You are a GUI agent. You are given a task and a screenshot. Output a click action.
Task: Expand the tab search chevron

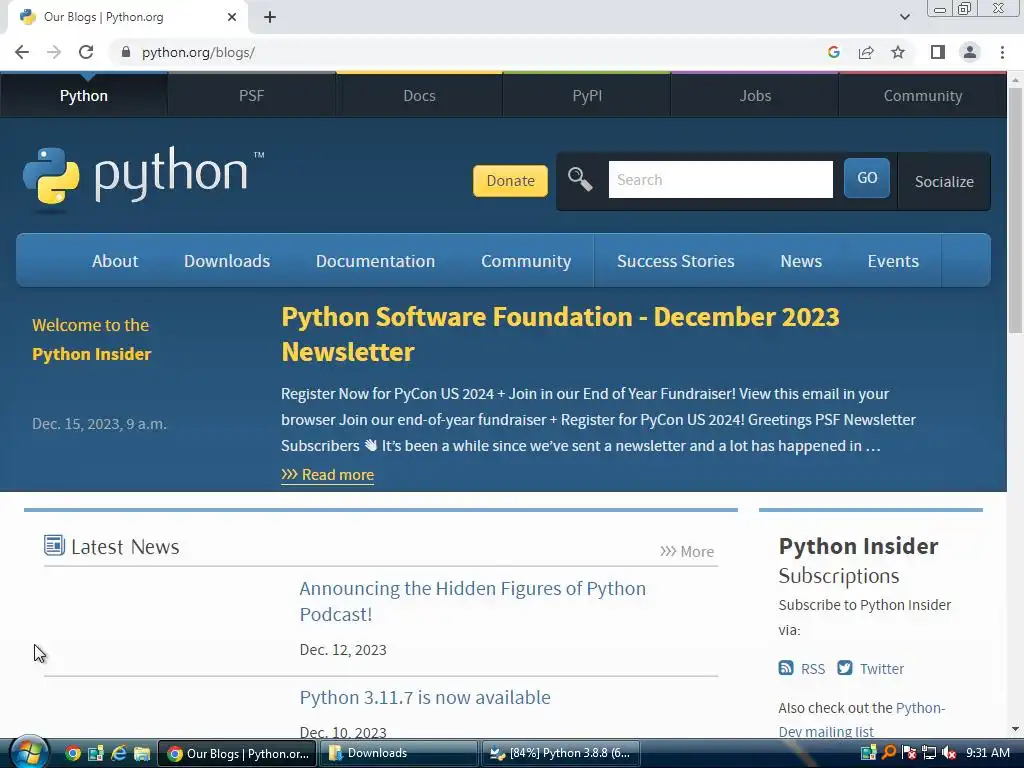(904, 17)
